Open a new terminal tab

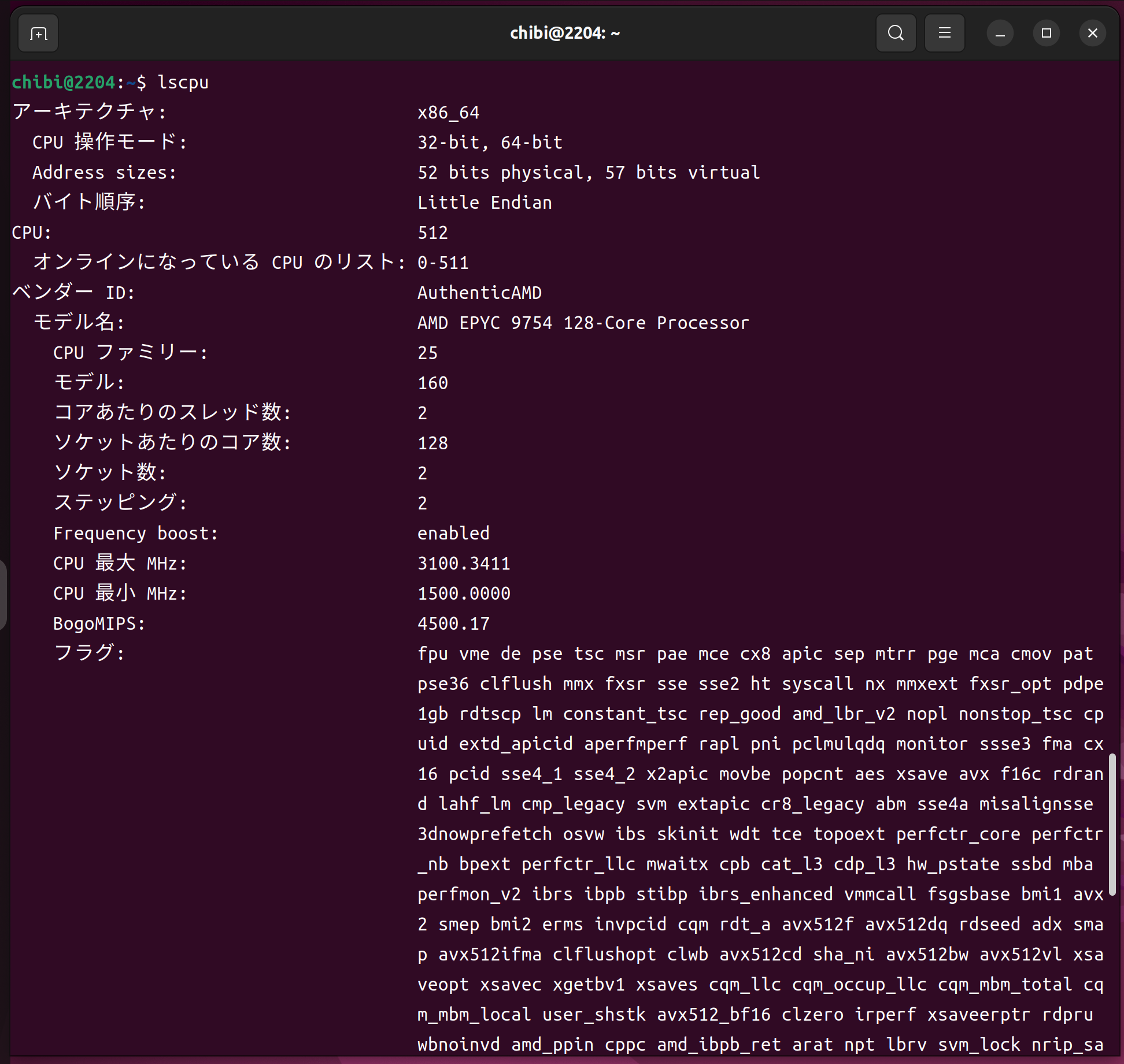[38, 34]
